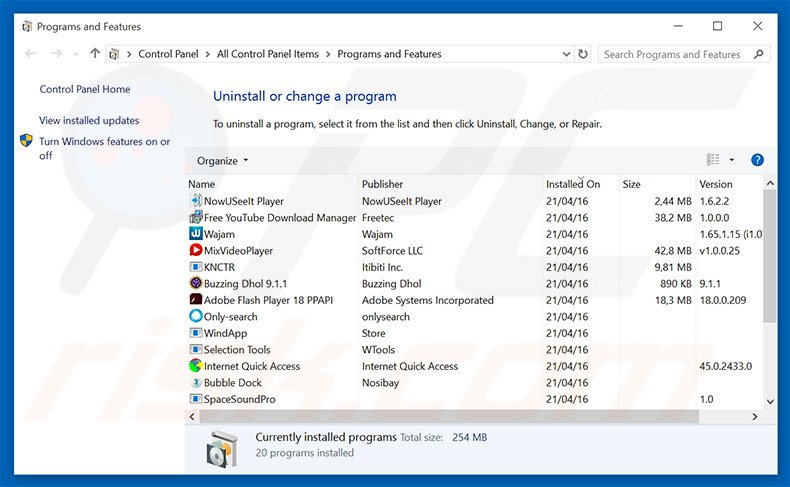This screenshot has height=487, width=790.
Task: Sort by the Size column header
Action: 631,184
